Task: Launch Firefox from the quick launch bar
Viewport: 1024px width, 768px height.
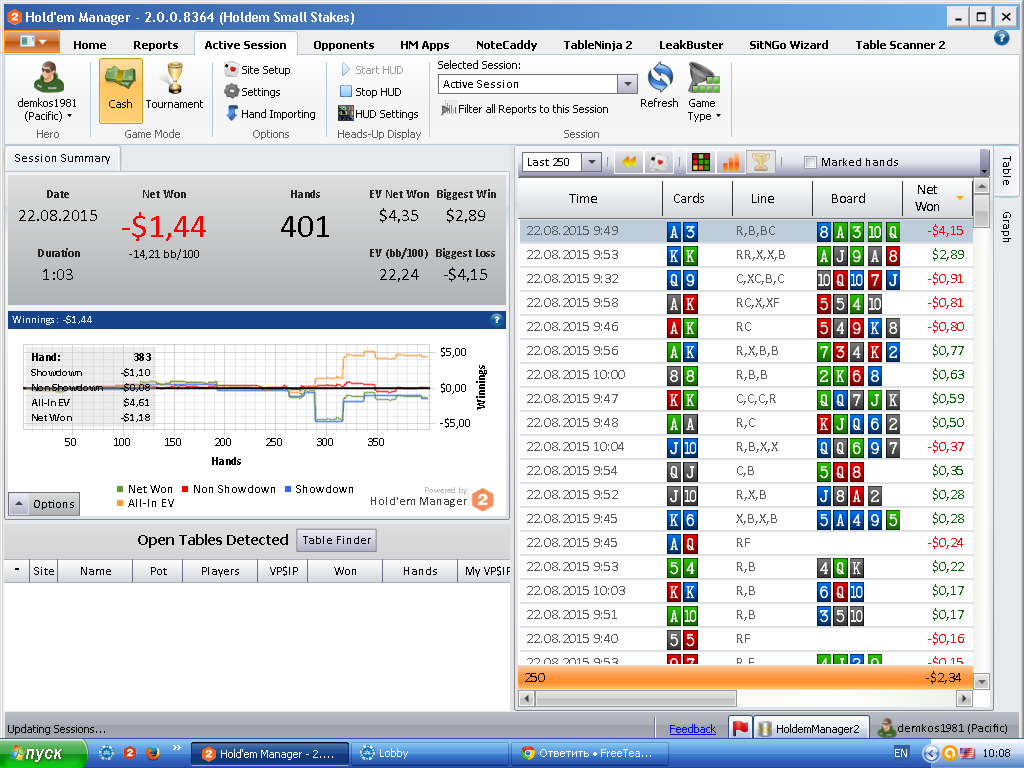Action: click(153, 753)
